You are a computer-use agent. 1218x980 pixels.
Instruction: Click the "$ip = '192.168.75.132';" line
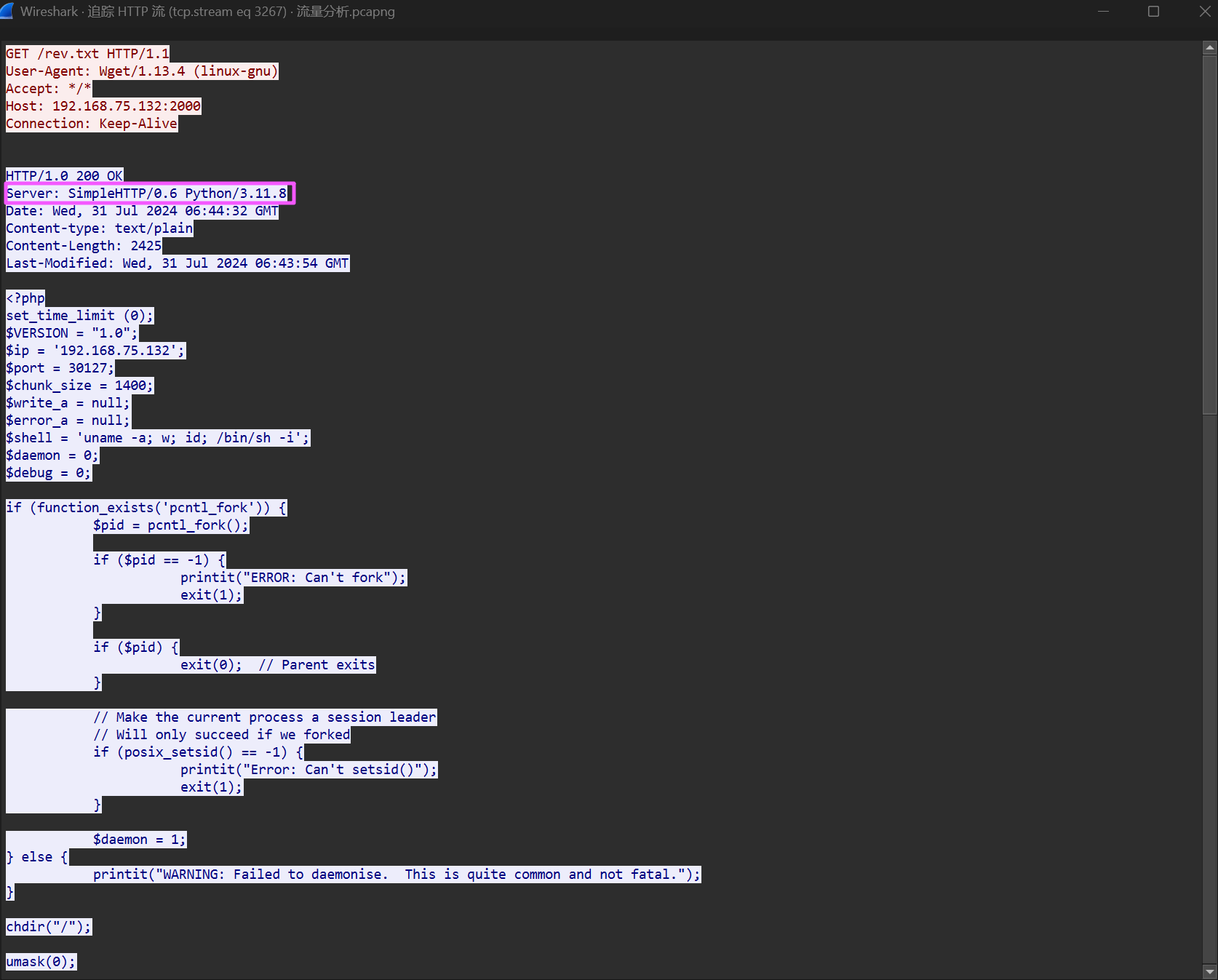tap(95, 351)
